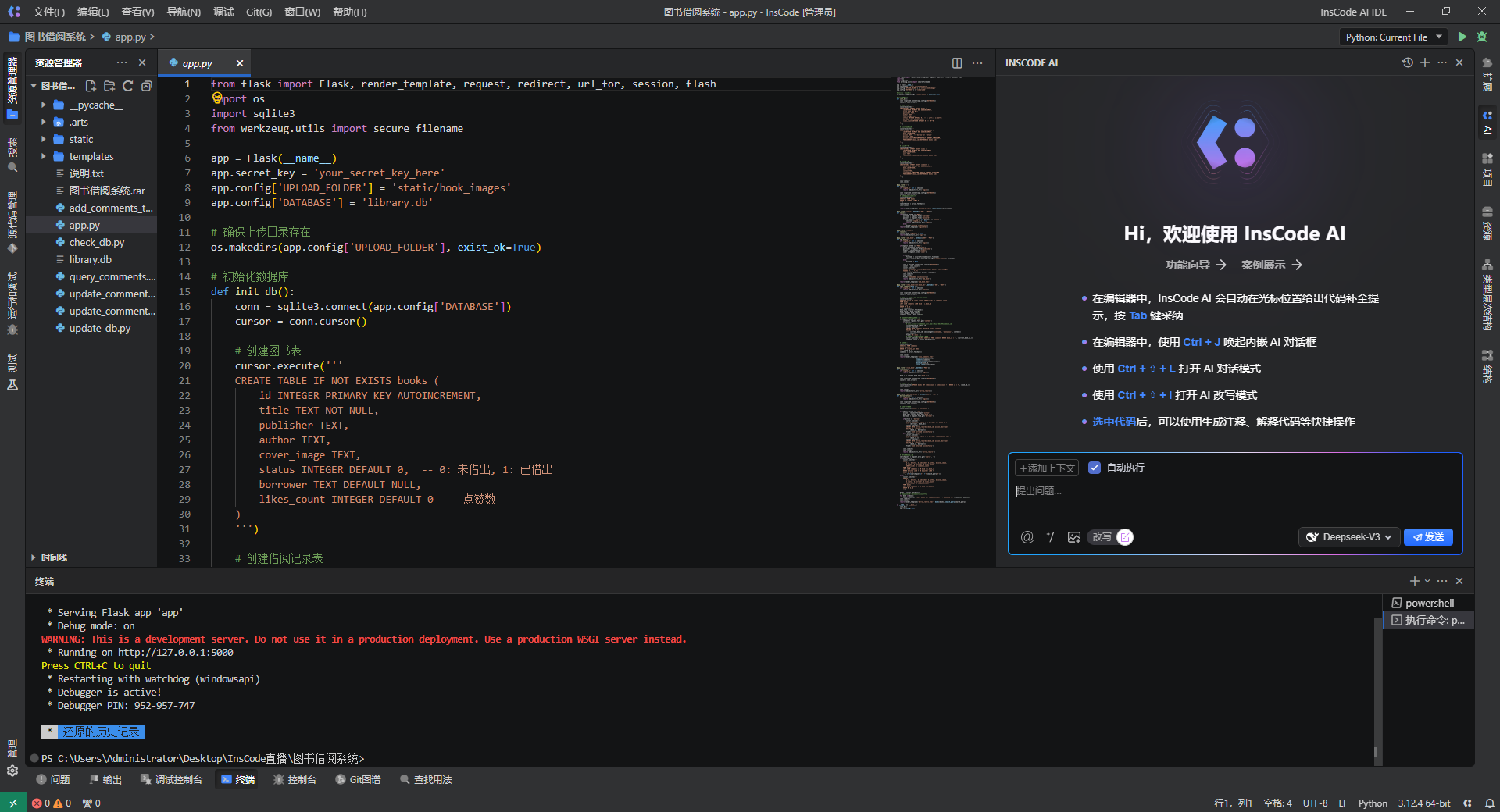The image size is (1500, 812).
Task: Create a new file in the explorer
Action: [91, 86]
